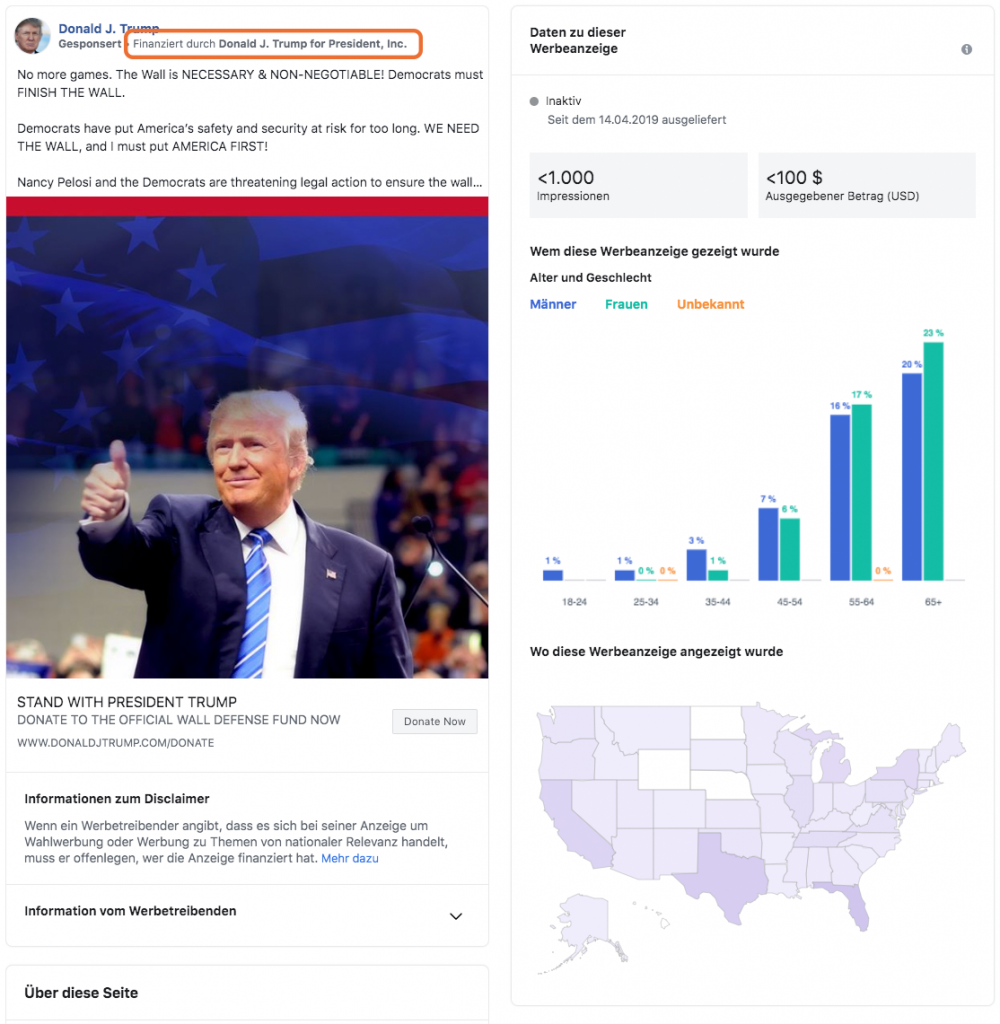
Task: Click the Finanziert durch Donald J. Trump for President disclaimer
Action: (x=270, y=44)
